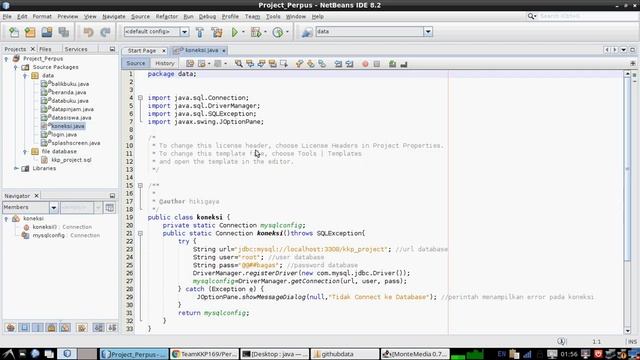Open the Navigate menu

(113, 17)
